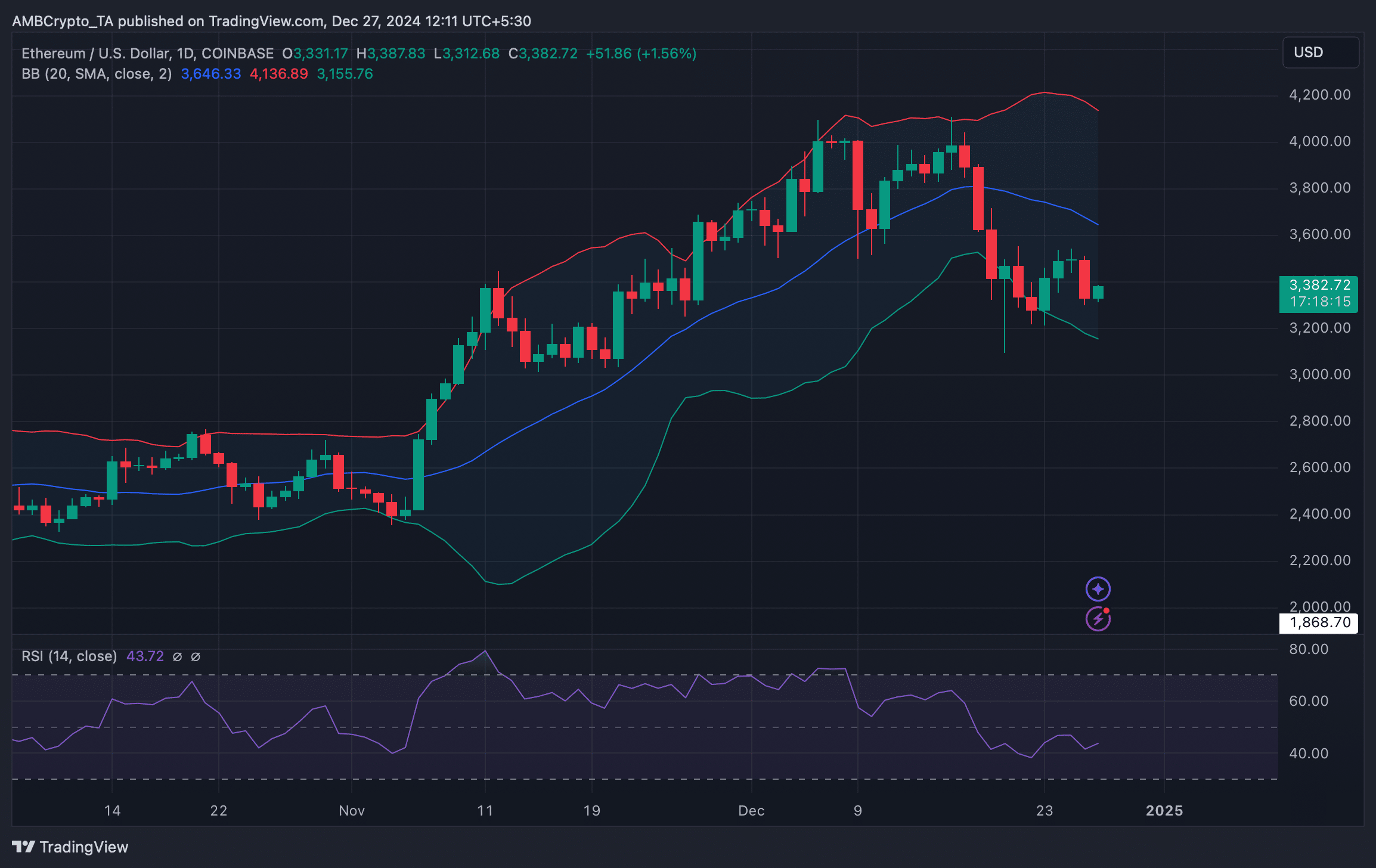1376x868 pixels.
Task: Click the lightning bolt alert icon
Action: pyautogui.click(x=1098, y=619)
